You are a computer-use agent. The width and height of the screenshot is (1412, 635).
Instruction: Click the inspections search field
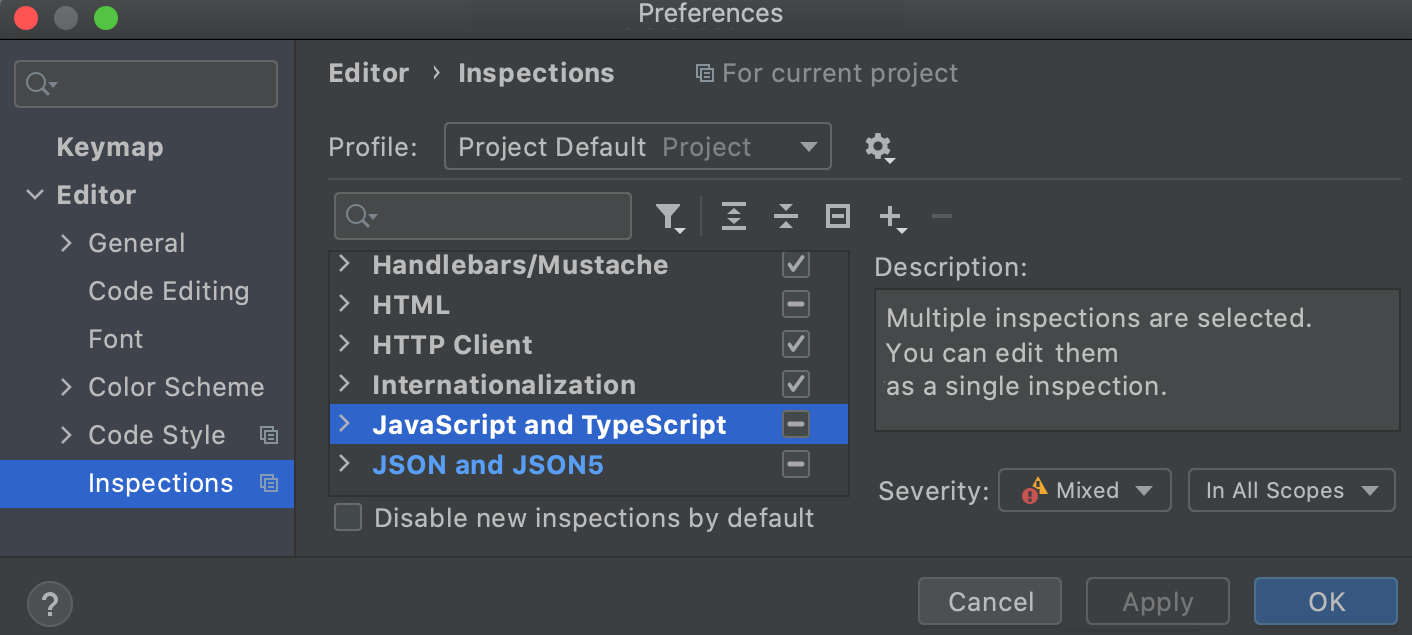[482, 216]
